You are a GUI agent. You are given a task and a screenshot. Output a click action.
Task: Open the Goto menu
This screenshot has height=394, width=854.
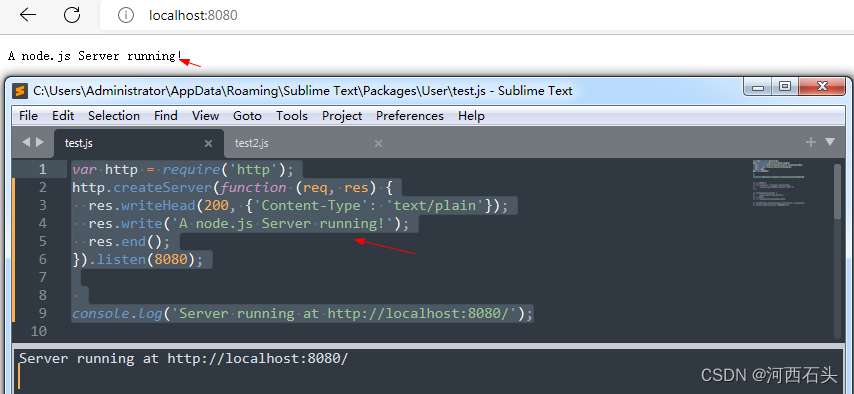tap(247, 116)
